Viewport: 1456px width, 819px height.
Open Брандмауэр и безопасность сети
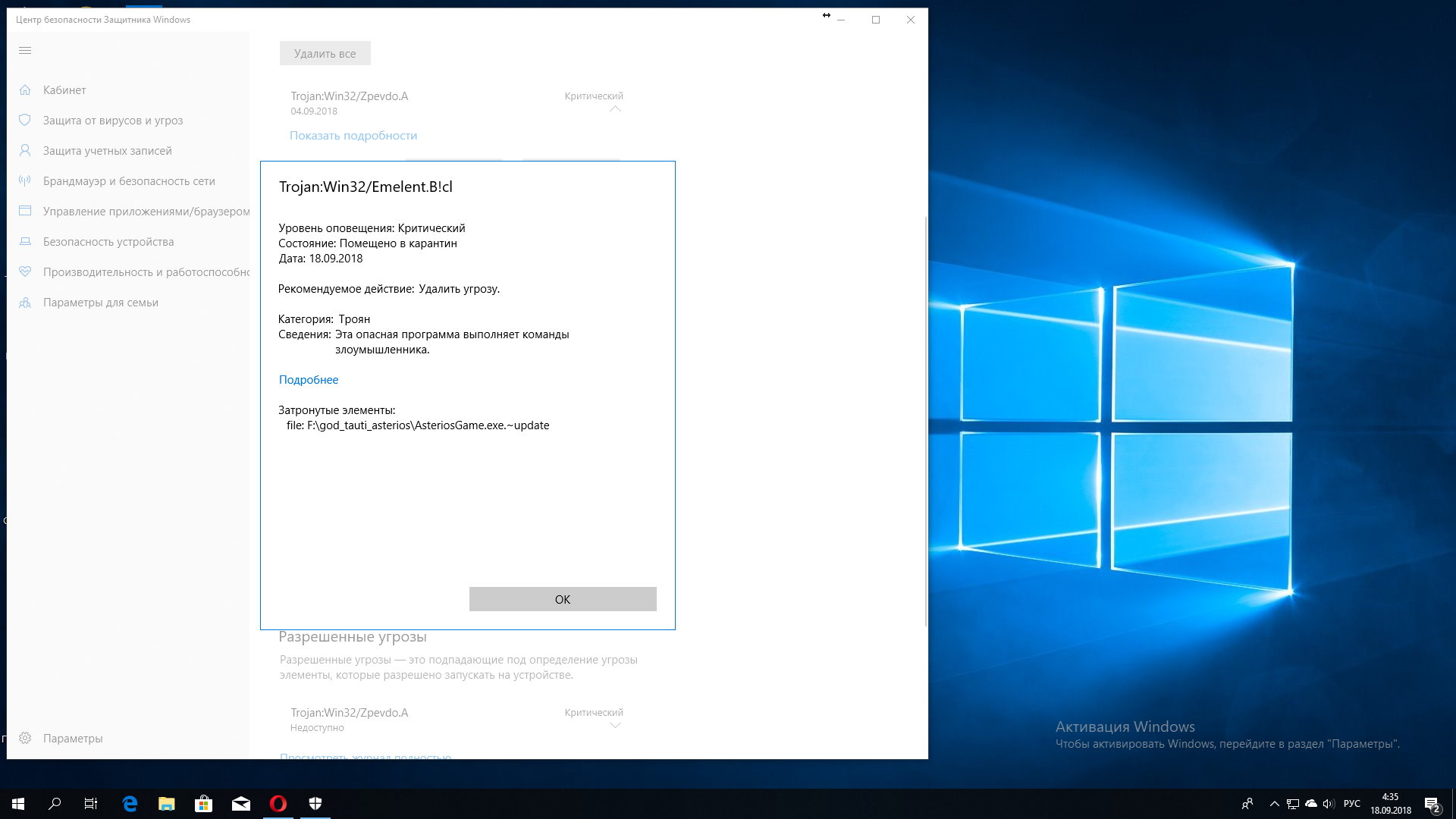(x=128, y=181)
